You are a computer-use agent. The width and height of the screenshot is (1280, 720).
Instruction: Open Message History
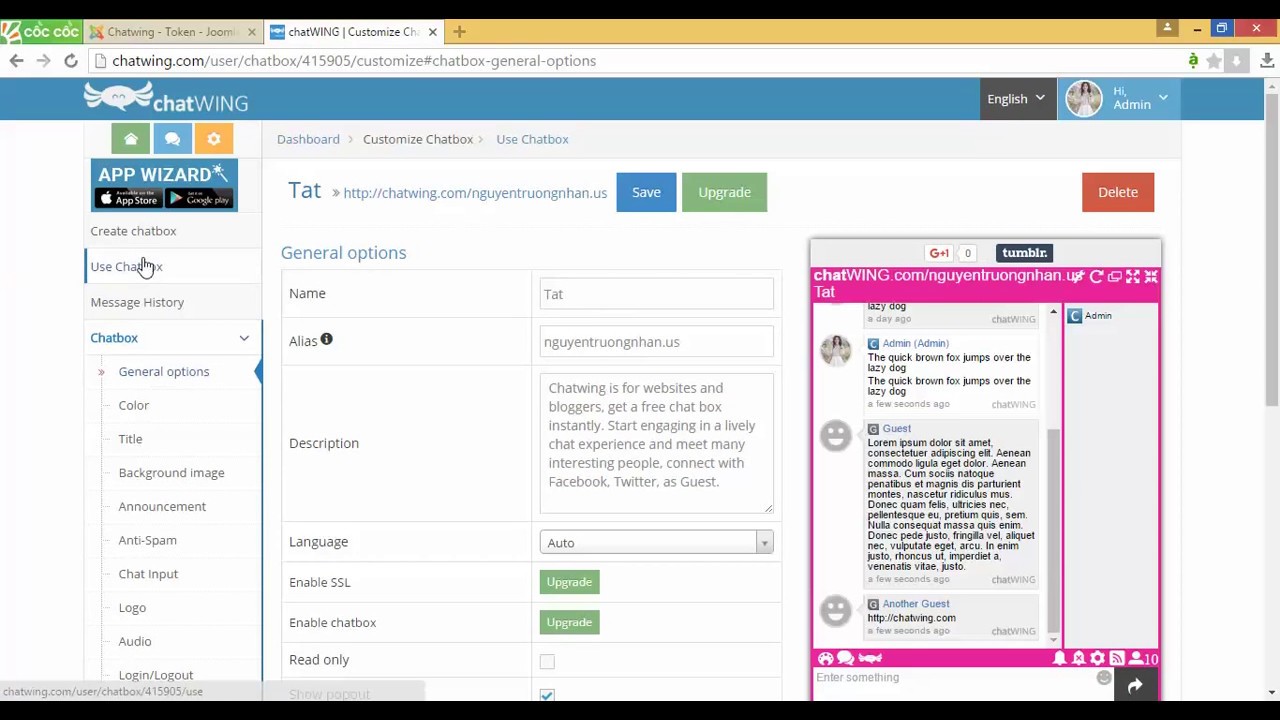click(137, 302)
